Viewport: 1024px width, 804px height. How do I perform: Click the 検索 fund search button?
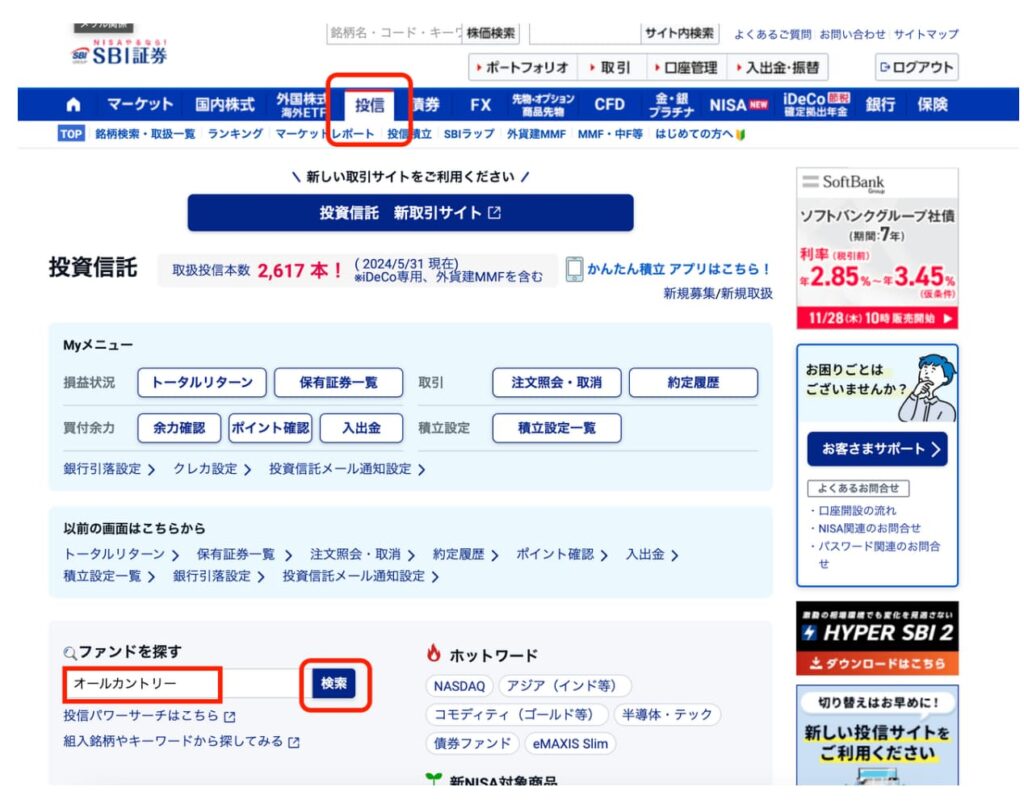point(334,684)
